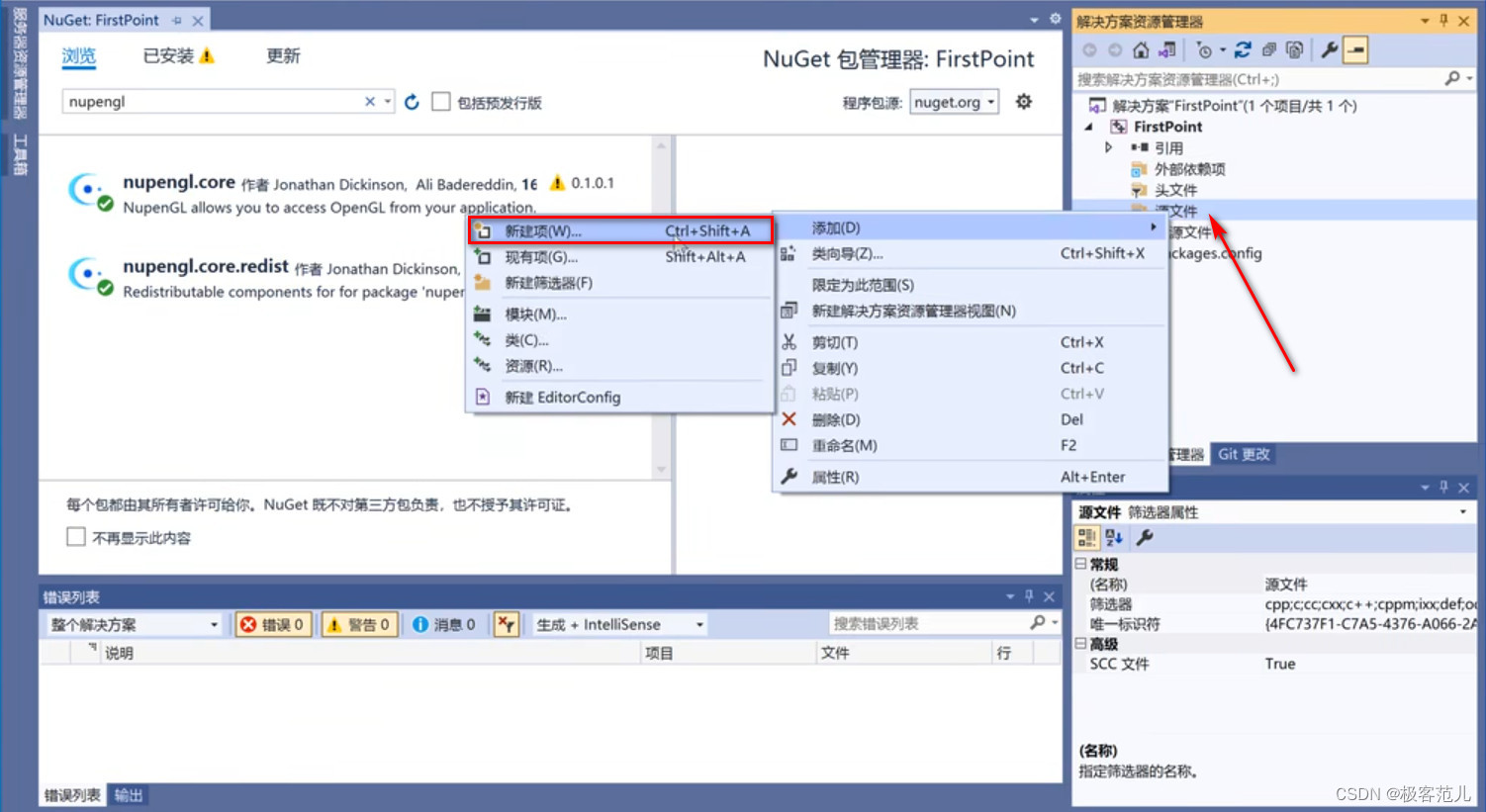Select Rename (重命名) in the context menu
The image size is (1486, 812).
[970, 445]
